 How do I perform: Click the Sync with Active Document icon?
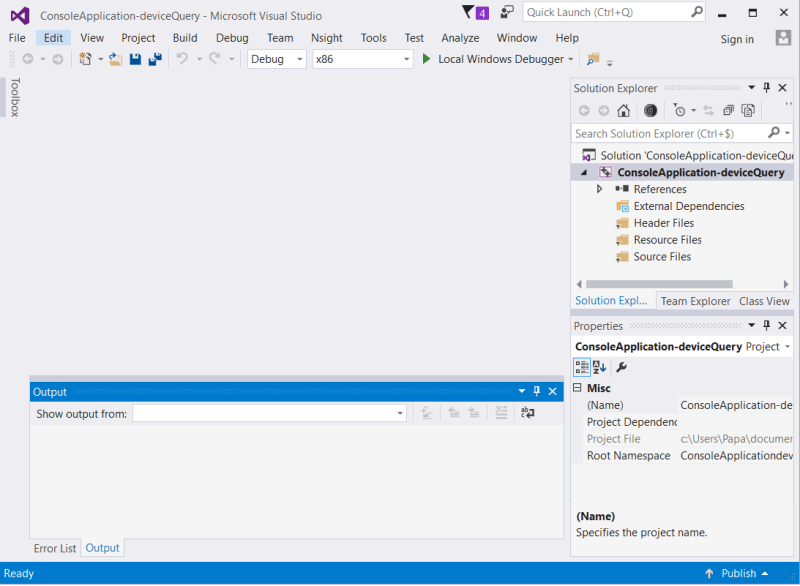pos(707,109)
